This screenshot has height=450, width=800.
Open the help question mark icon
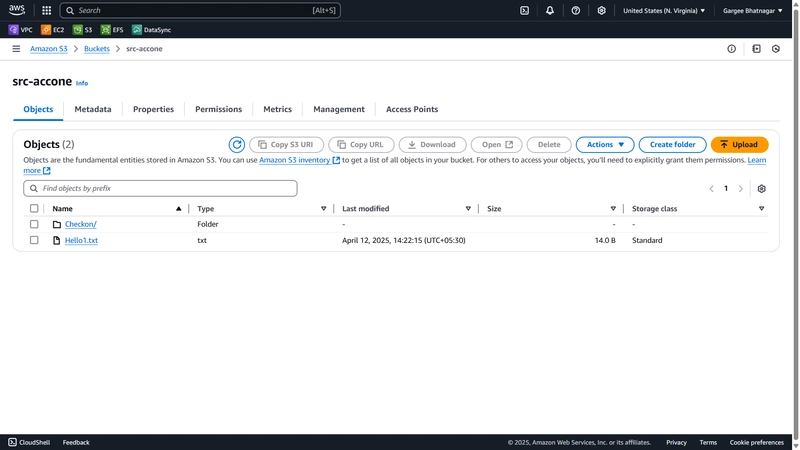[x=576, y=10]
